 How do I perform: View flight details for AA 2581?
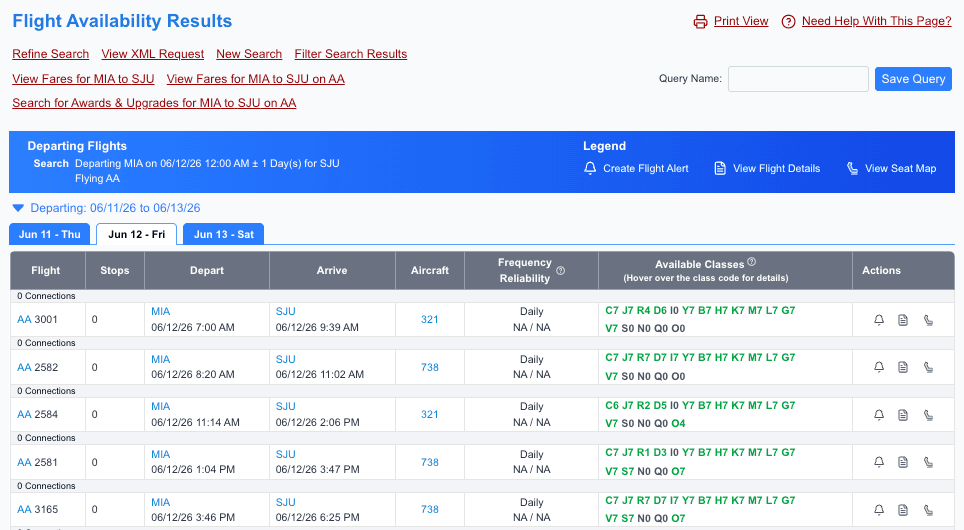pos(903,462)
